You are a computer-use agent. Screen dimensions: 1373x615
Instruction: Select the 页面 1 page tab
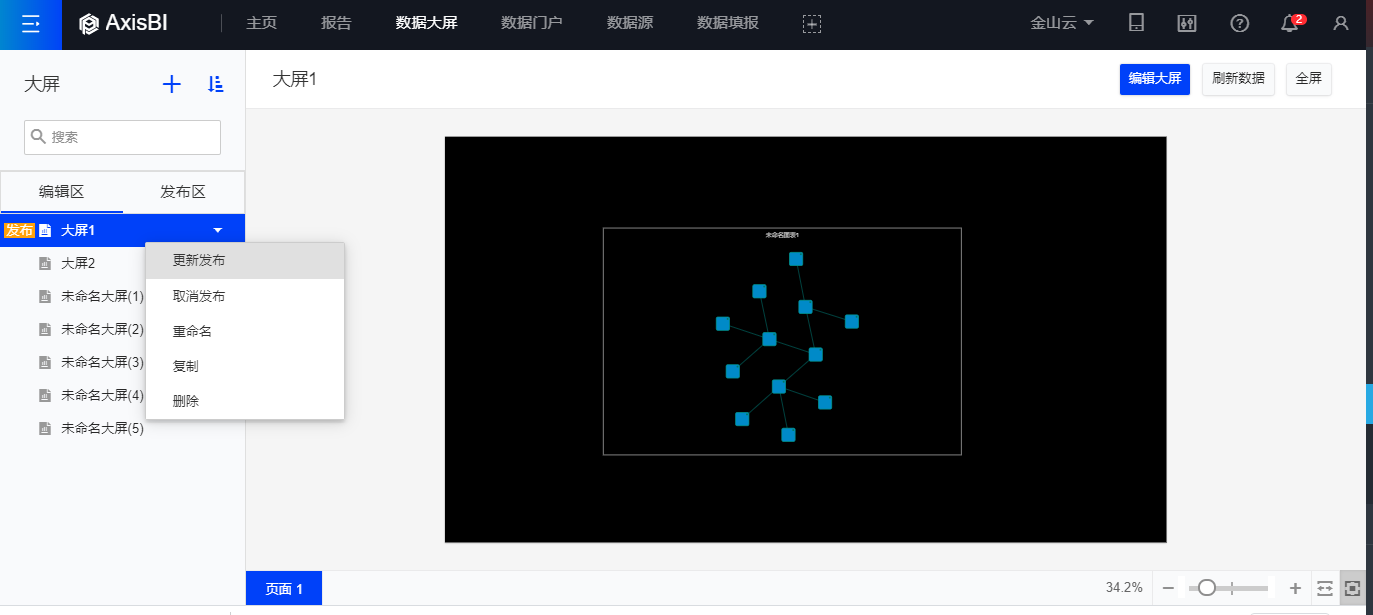pos(284,588)
